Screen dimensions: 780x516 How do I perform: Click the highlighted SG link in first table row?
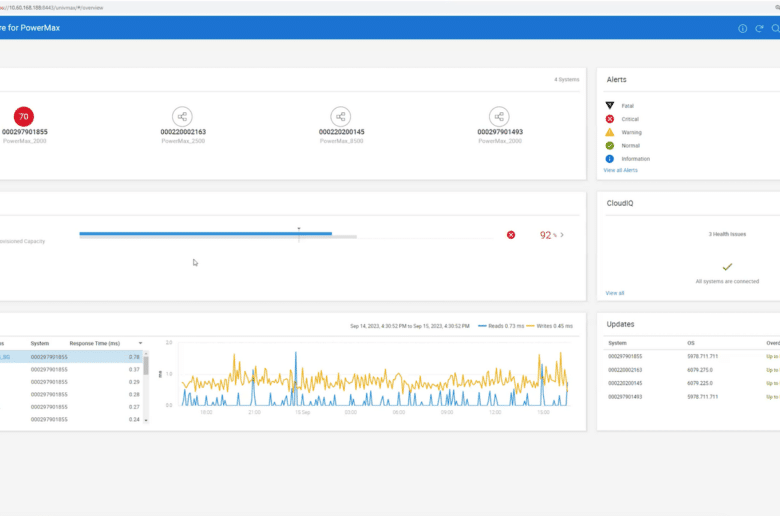click(4, 357)
